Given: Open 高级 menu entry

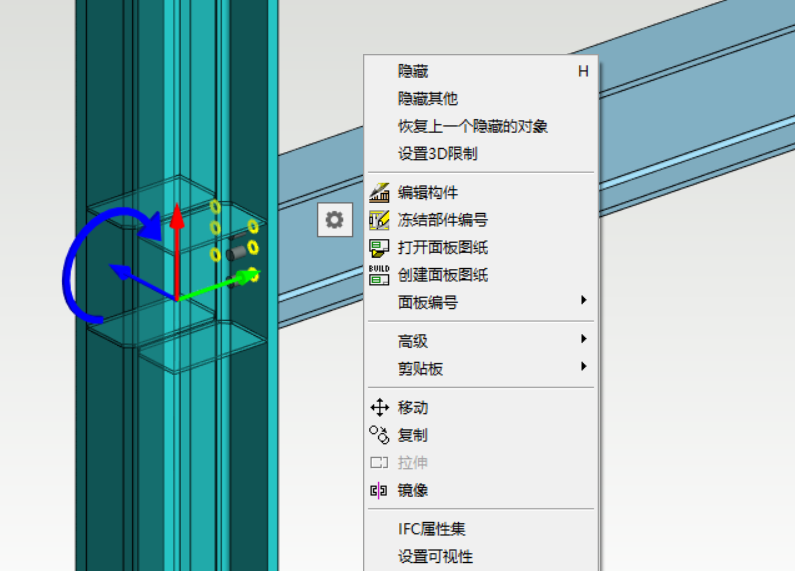Looking at the screenshot, I should coord(481,341).
